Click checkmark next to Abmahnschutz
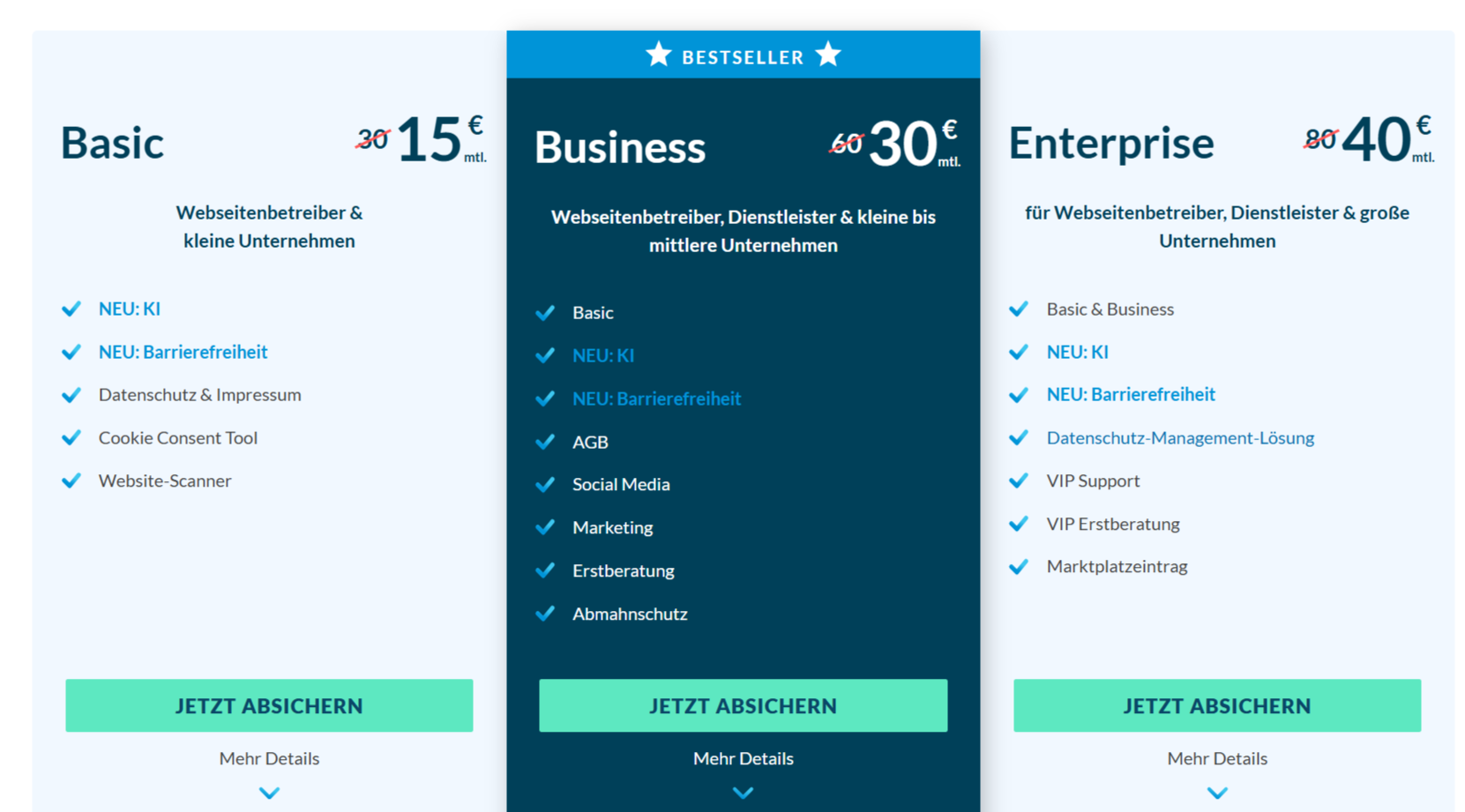Screen dimensions: 1465x812 point(545,614)
